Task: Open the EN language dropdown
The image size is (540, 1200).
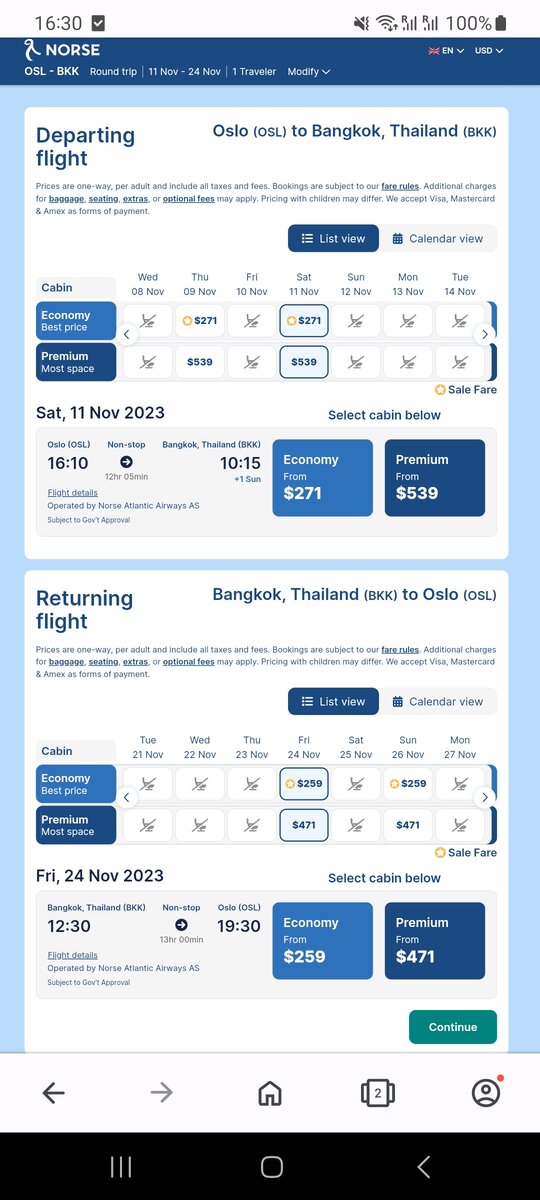Action: (x=446, y=50)
